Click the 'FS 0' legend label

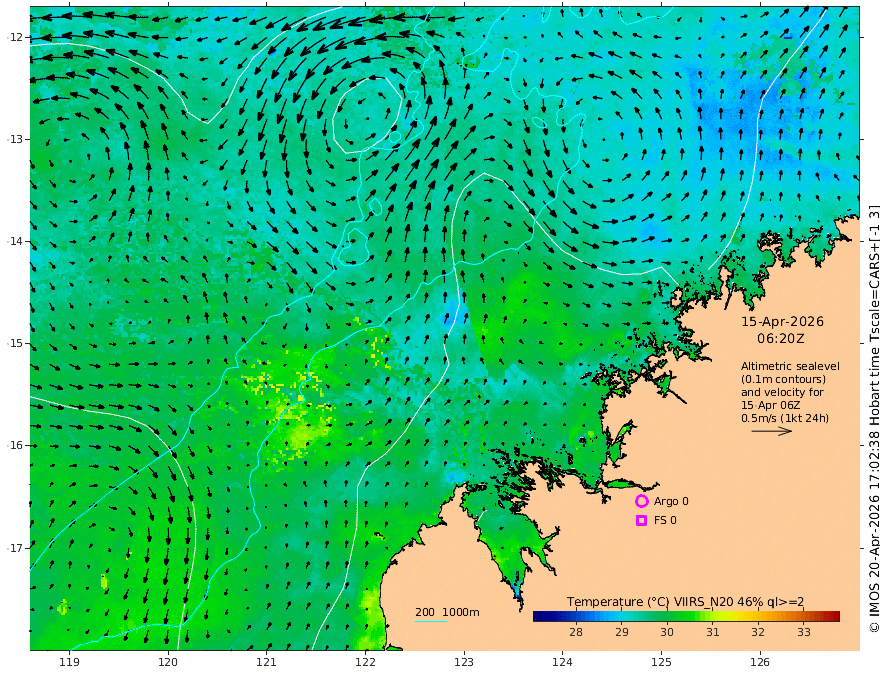pyautogui.click(x=665, y=521)
